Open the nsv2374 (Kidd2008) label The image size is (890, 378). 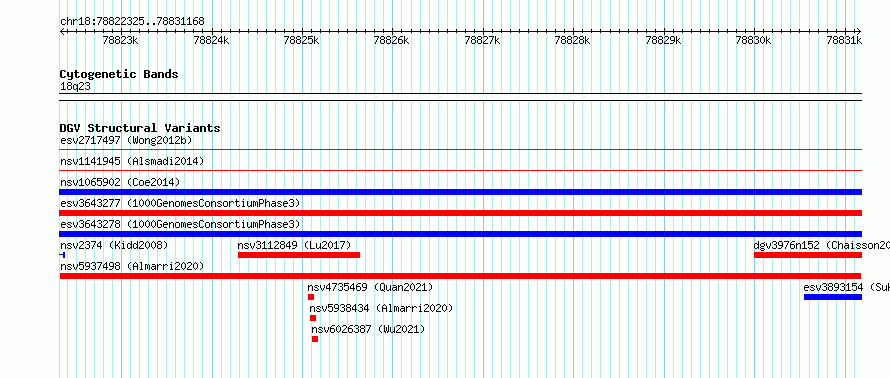114,245
